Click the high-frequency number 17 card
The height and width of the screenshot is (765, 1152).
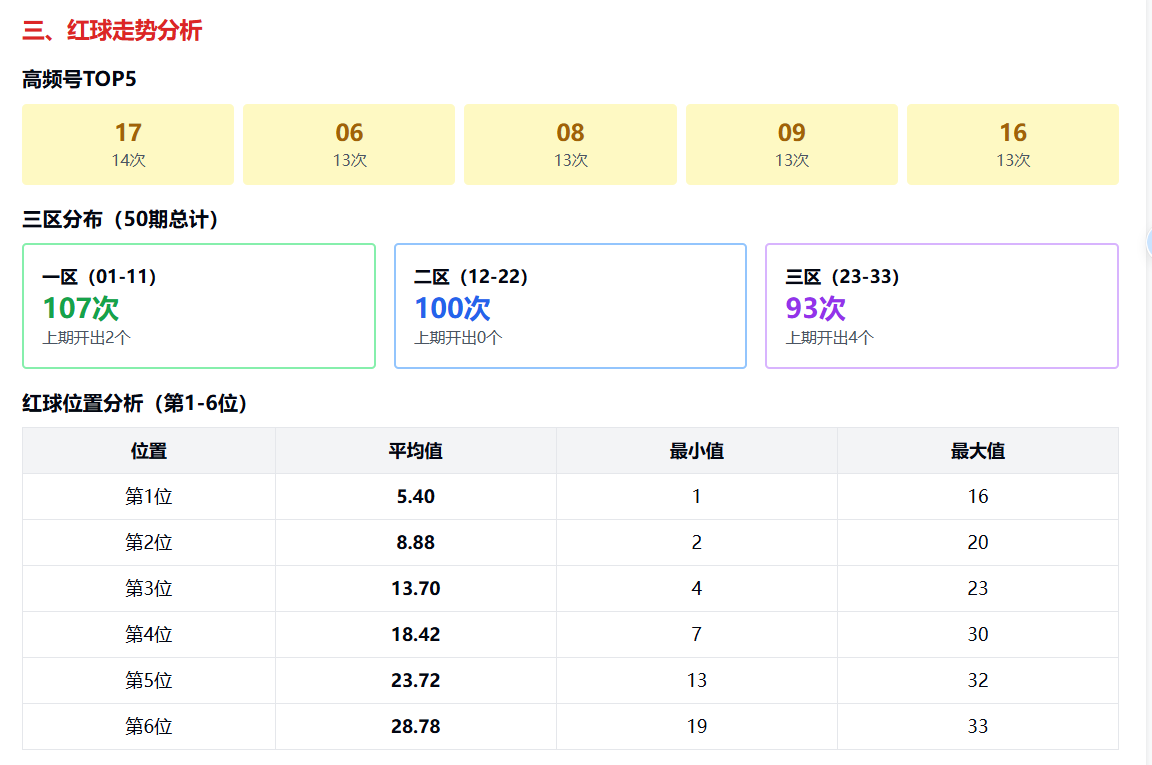click(x=128, y=144)
